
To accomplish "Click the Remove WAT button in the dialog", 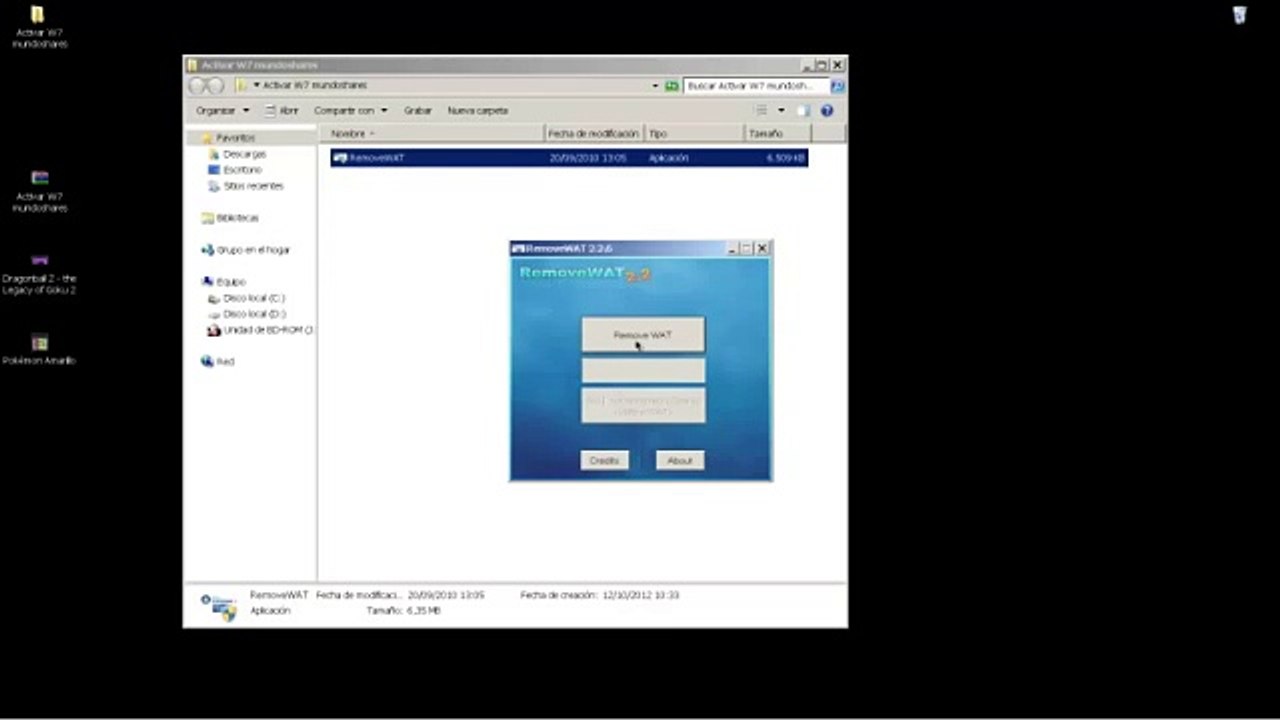I will pyautogui.click(x=643, y=335).
